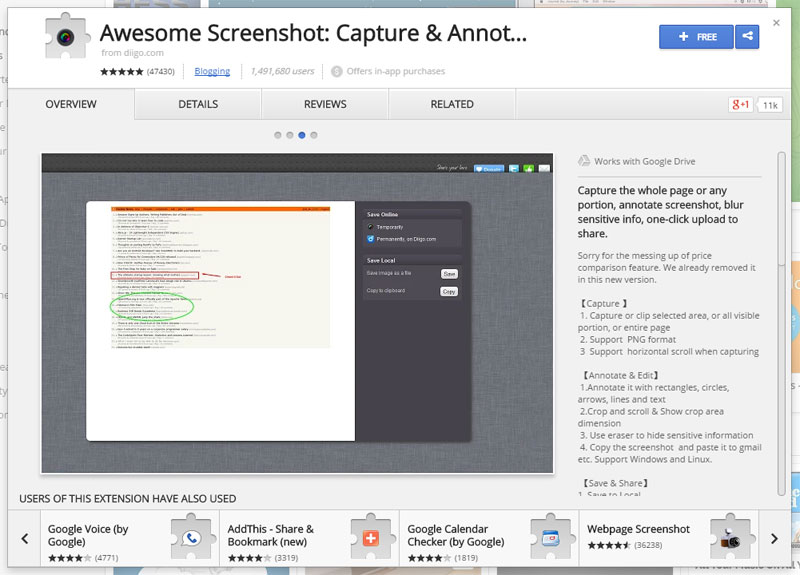Select the fourth carousel dot

pyautogui.click(x=314, y=134)
